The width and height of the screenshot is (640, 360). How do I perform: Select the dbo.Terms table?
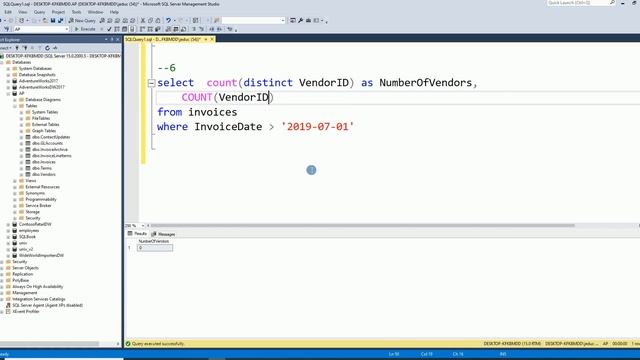coord(42,168)
